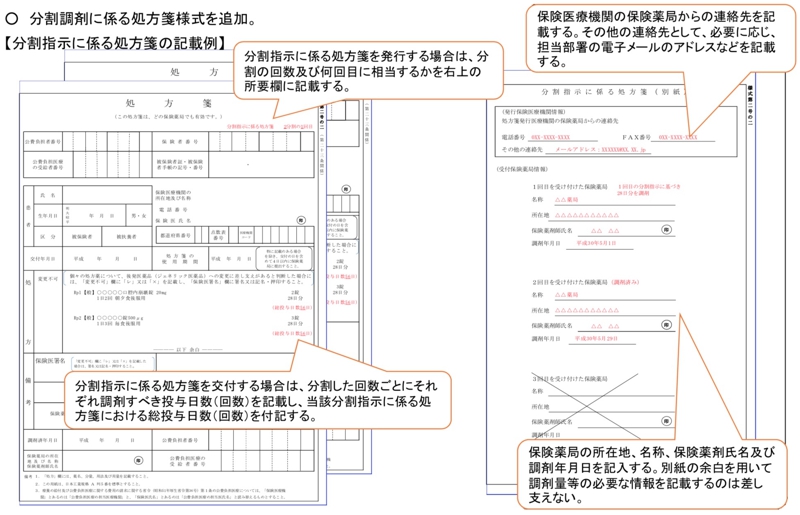
Task: Click the (受付保険薬局情報) section label
Action: pos(522,169)
